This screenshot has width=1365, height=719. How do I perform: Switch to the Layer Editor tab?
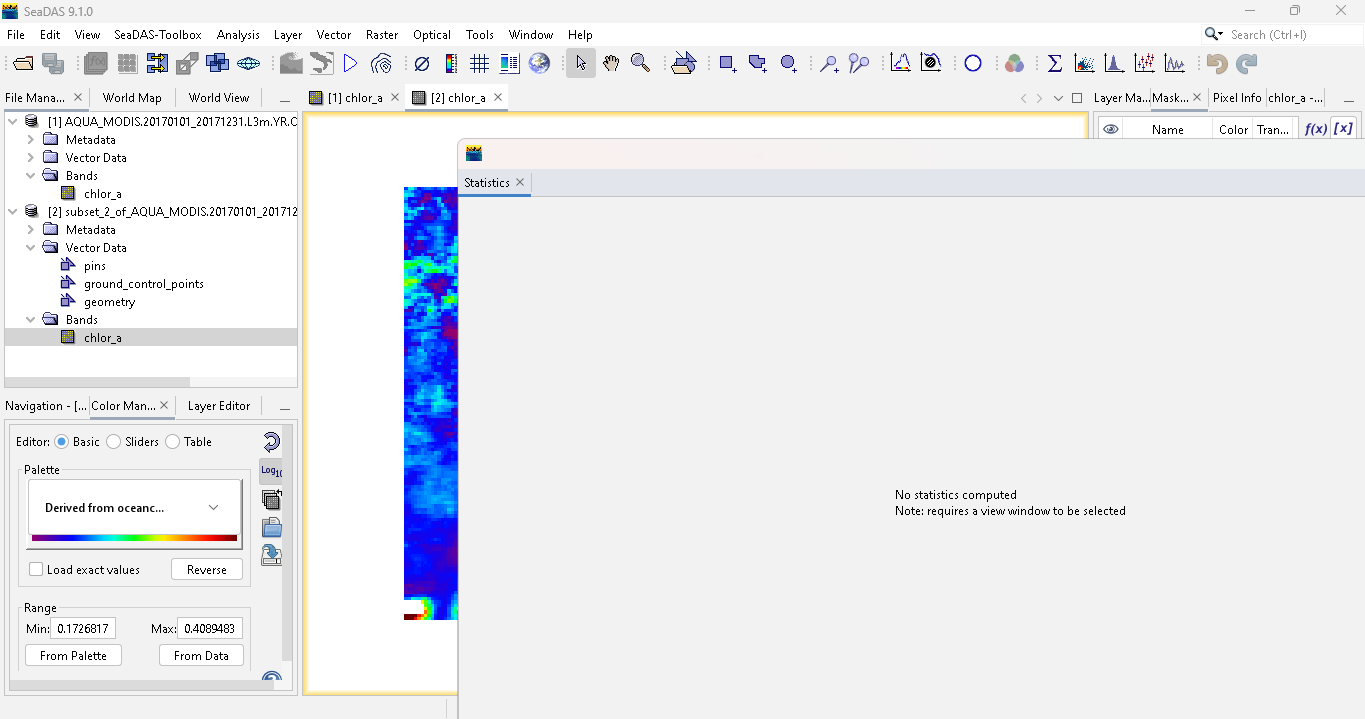(x=219, y=406)
